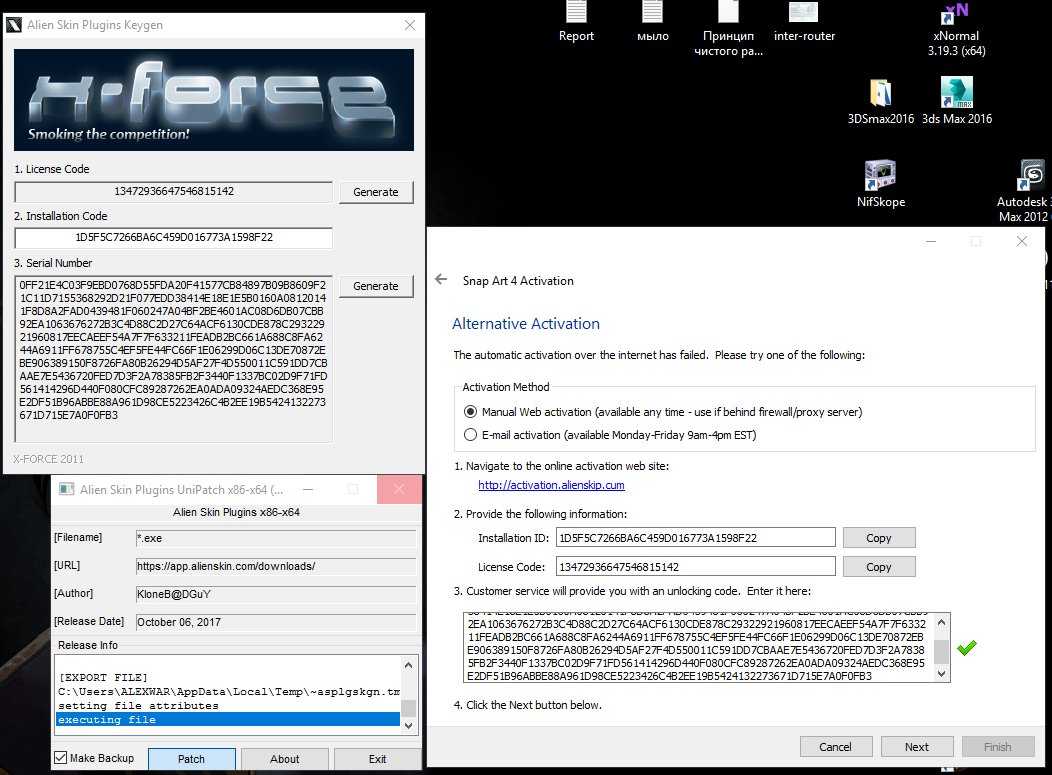Click the [Filename] field showing *.exe
1052x775 pixels.
(276, 538)
